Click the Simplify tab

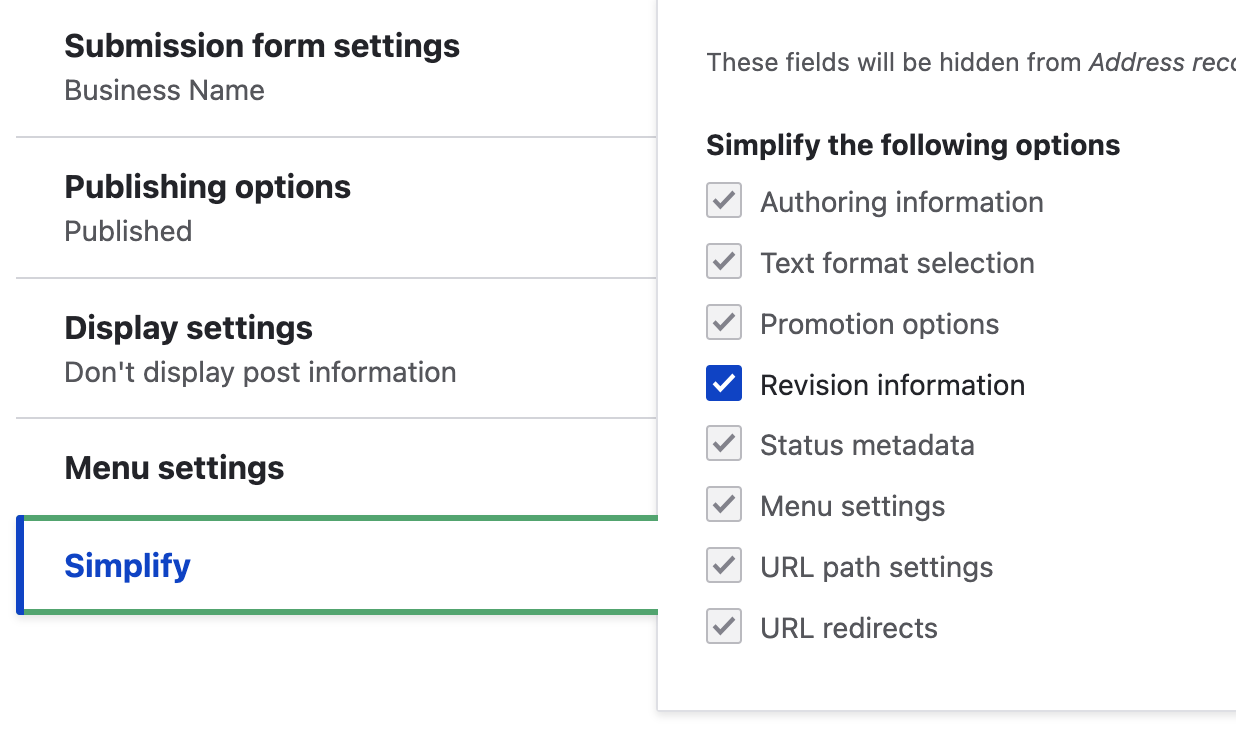tap(127, 566)
